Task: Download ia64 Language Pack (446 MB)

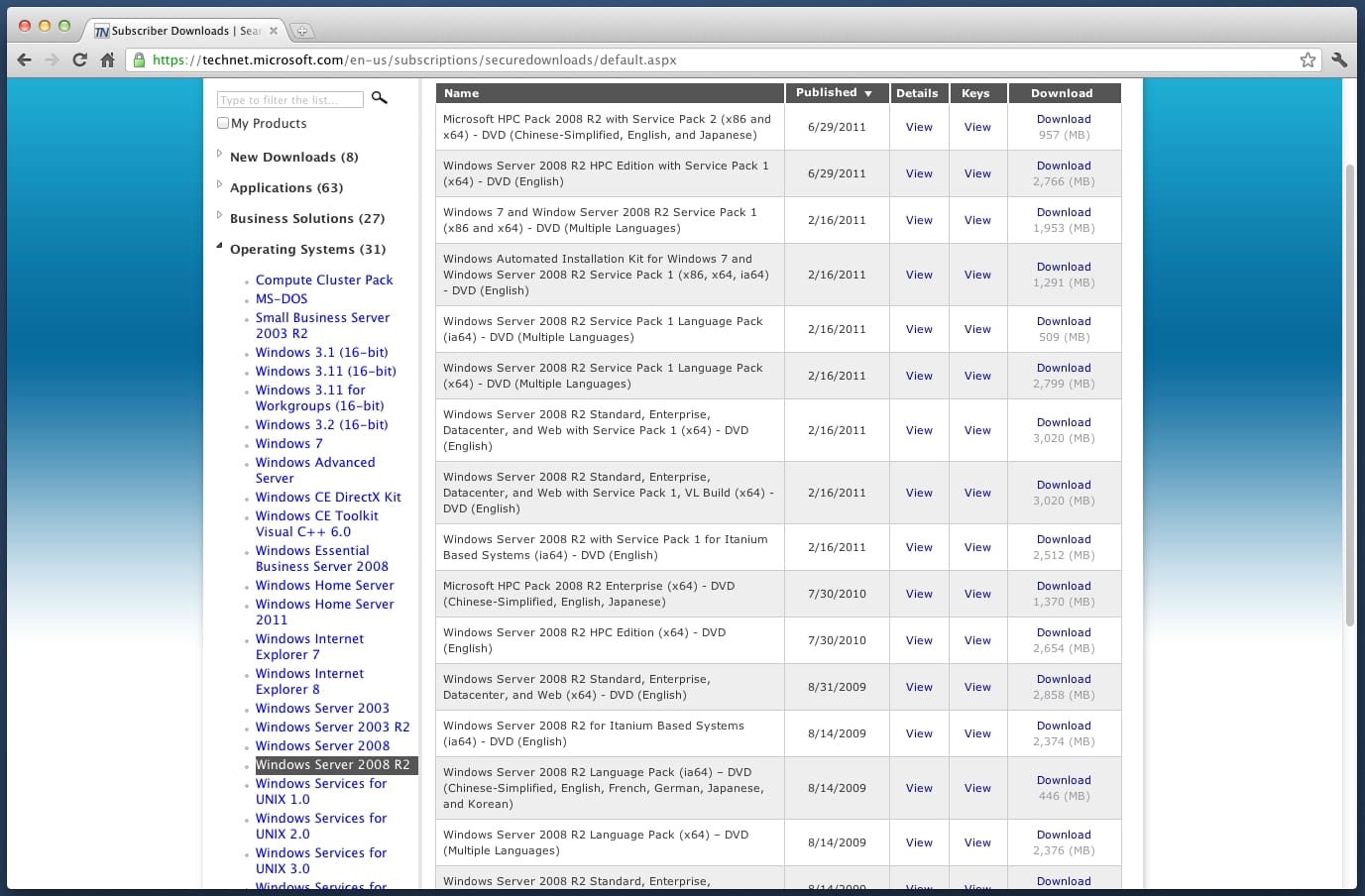Action: pyautogui.click(x=1064, y=780)
